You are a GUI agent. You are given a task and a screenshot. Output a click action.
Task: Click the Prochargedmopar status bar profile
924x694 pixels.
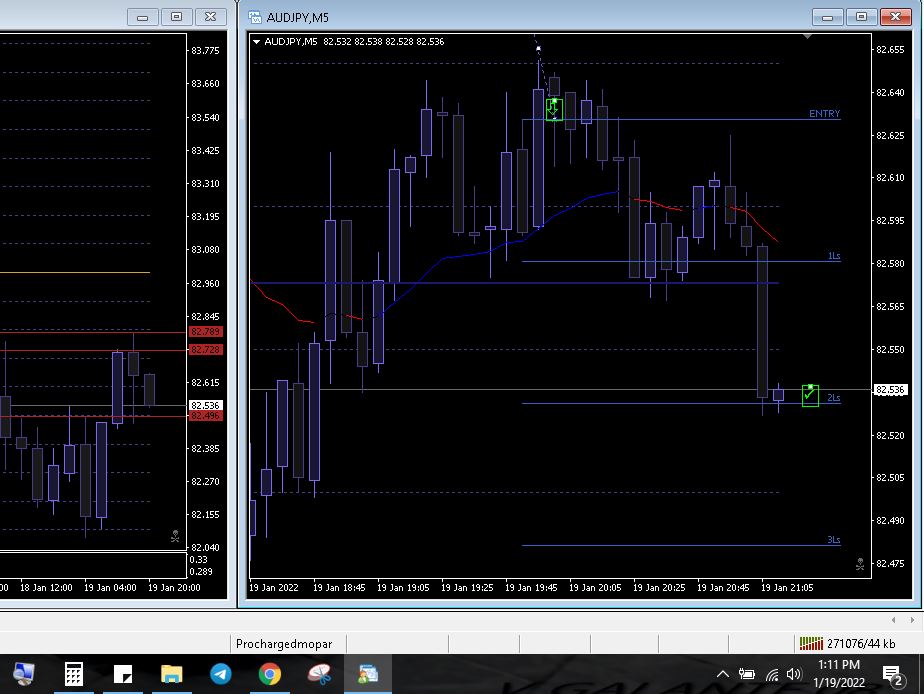click(284, 644)
